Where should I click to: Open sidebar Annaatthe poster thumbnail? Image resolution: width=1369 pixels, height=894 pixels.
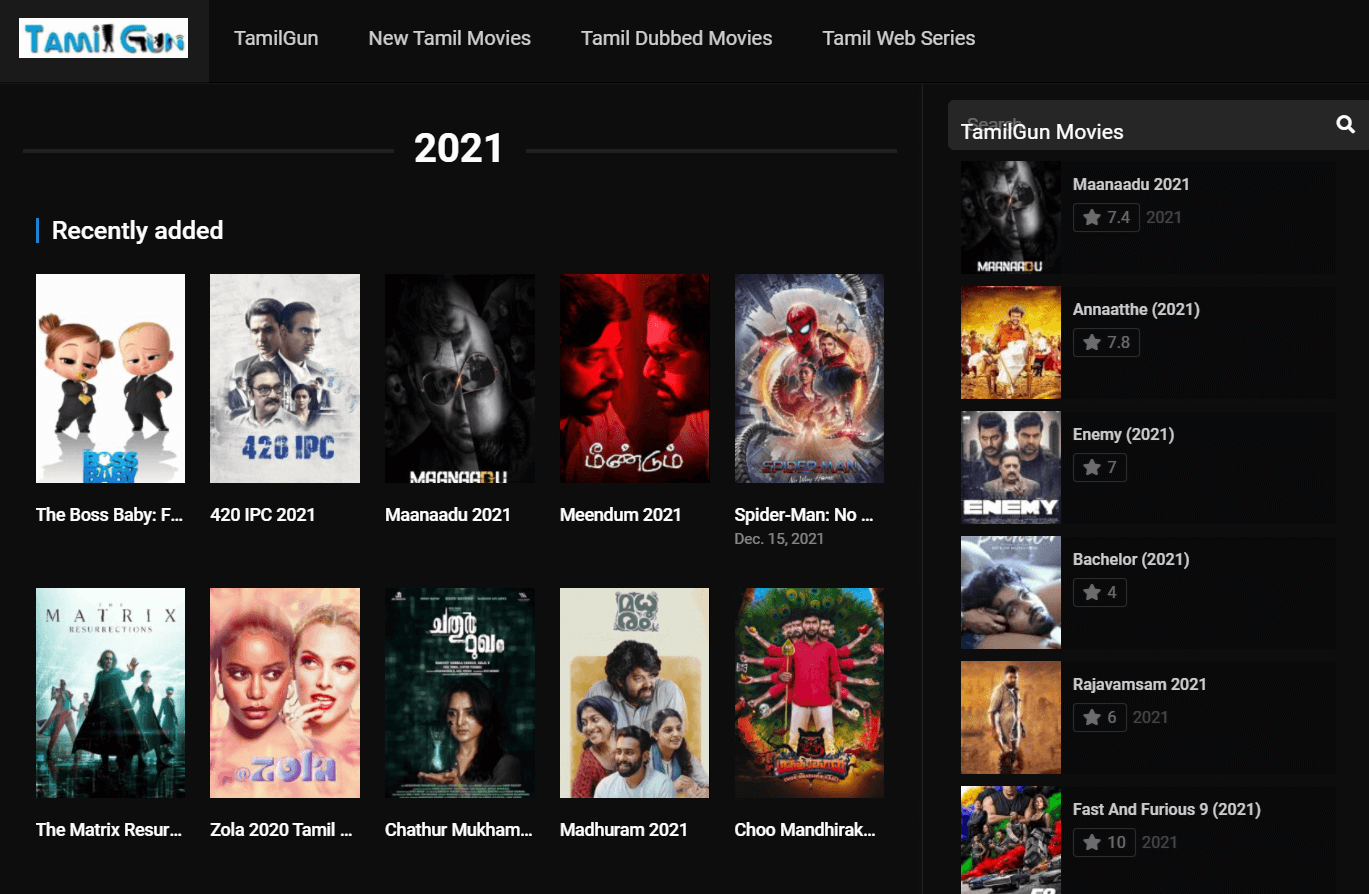click(1011, 343)
